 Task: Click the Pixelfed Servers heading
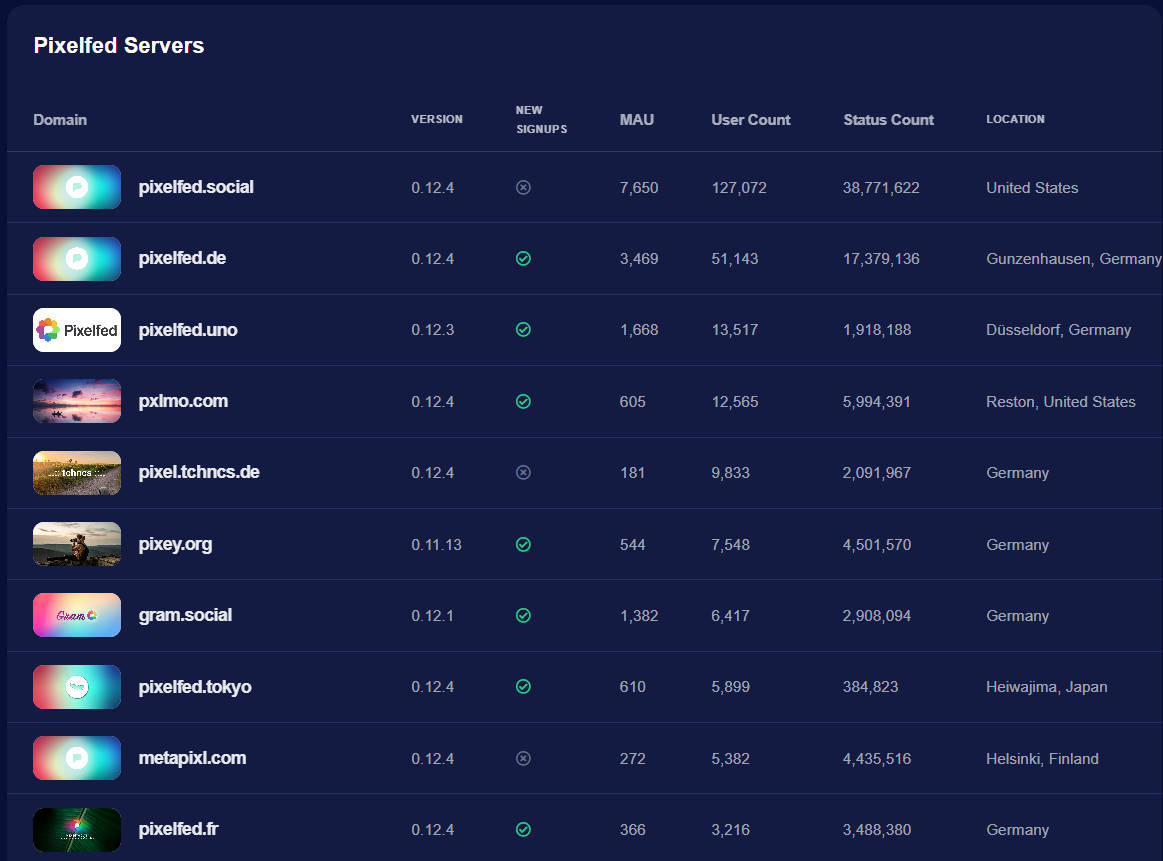(119, 45)
